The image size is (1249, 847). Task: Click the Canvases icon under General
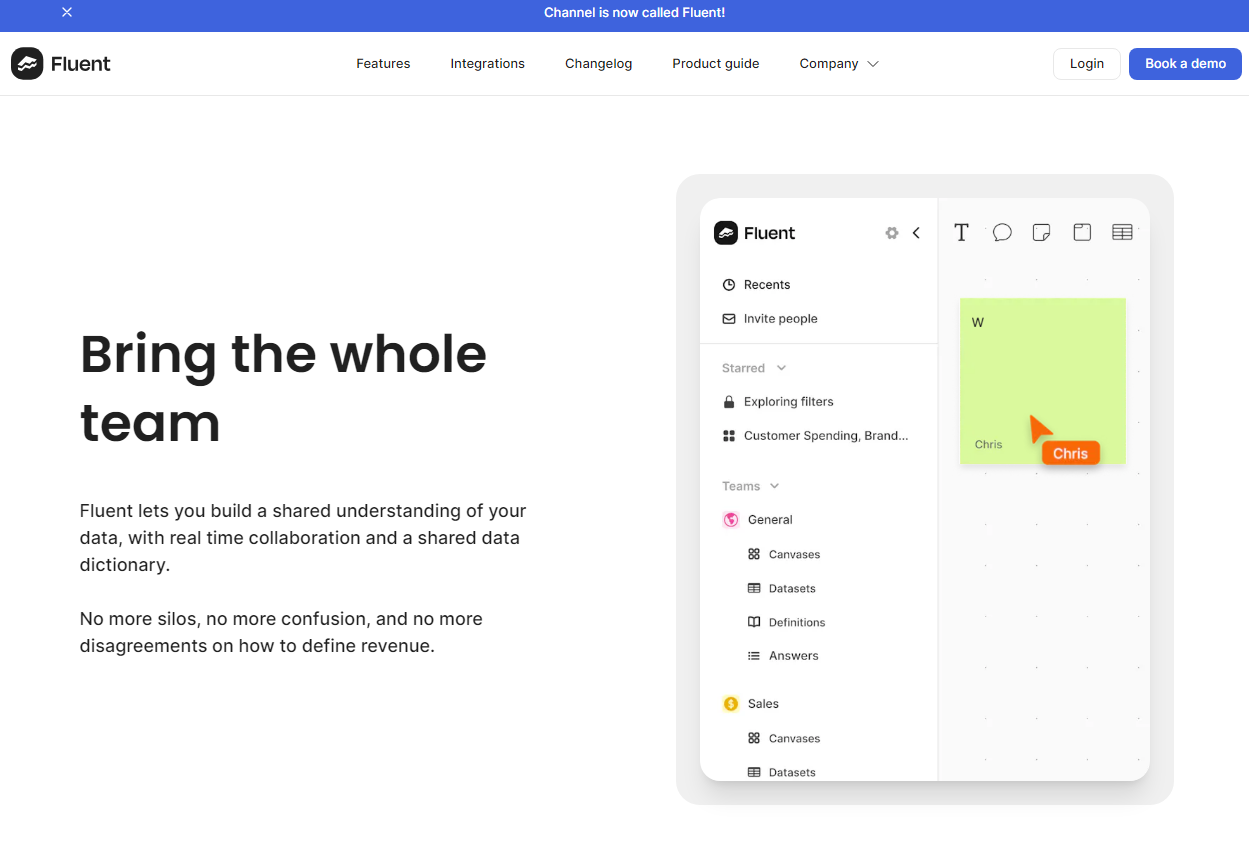coord(754,554)
